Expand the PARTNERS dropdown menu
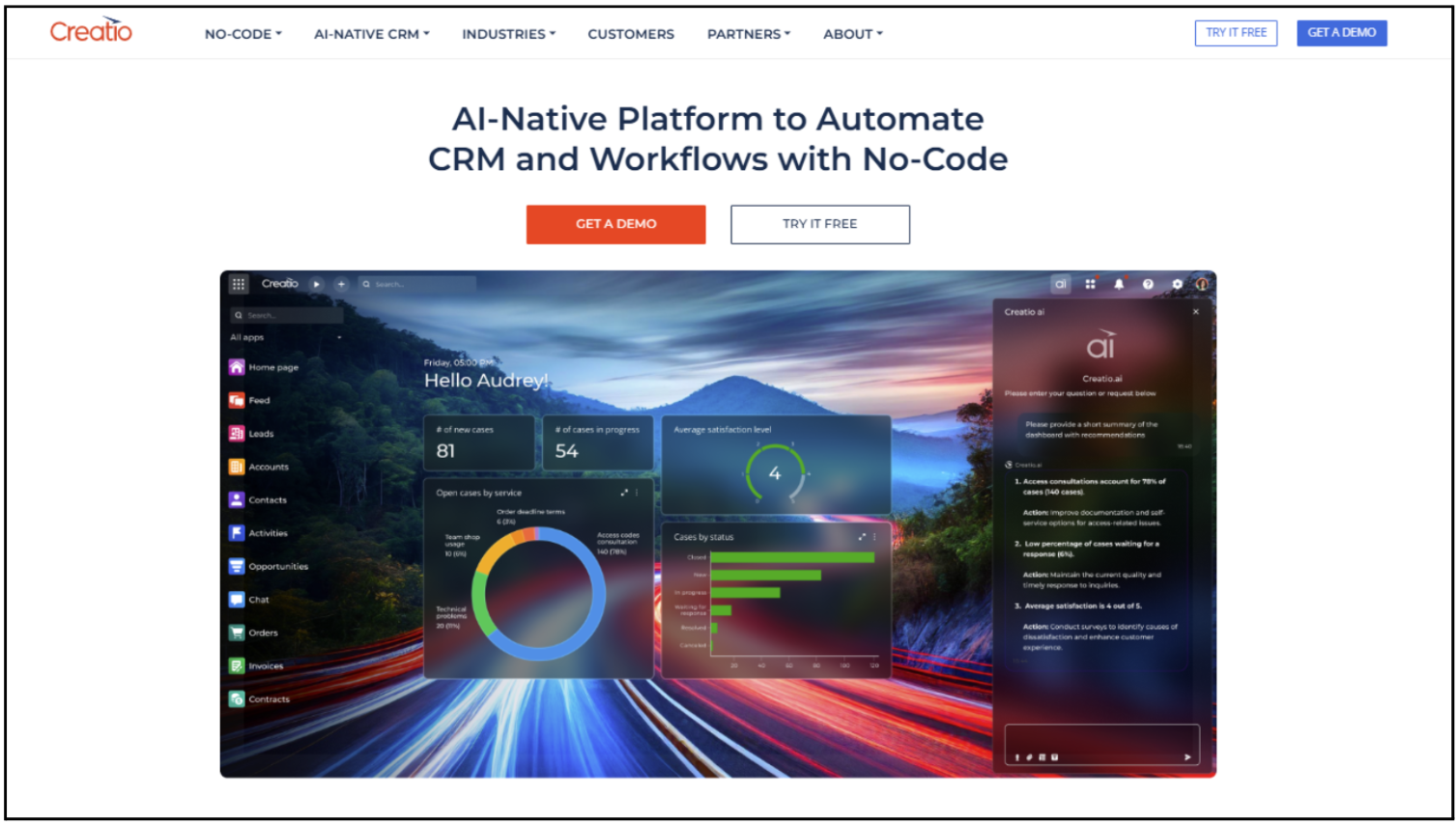Image resolution: width=1456 pixels, height=822 pixels. tap(749, 34)
